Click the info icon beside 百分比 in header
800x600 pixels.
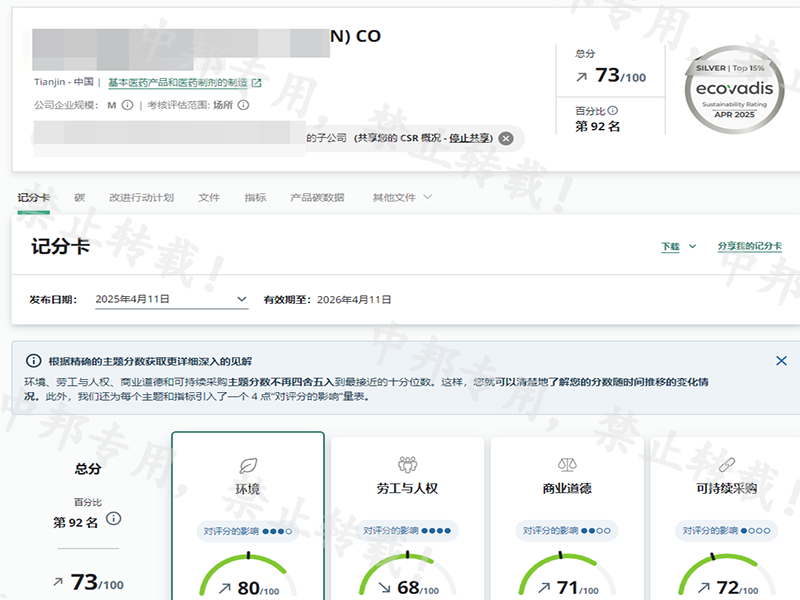[613, 111]
